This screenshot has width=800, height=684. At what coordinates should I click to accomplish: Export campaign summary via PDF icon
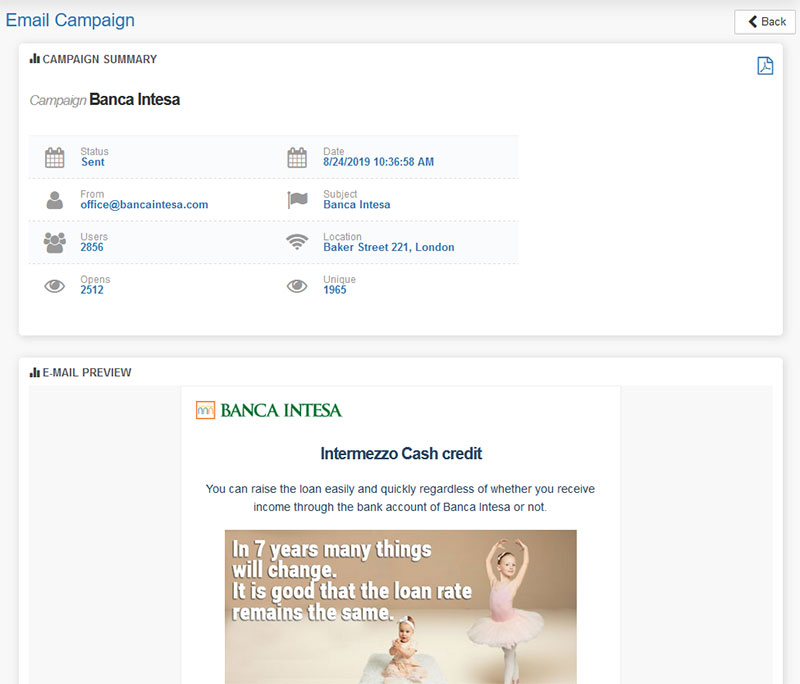pyautogui.click(x=765, y=66)
